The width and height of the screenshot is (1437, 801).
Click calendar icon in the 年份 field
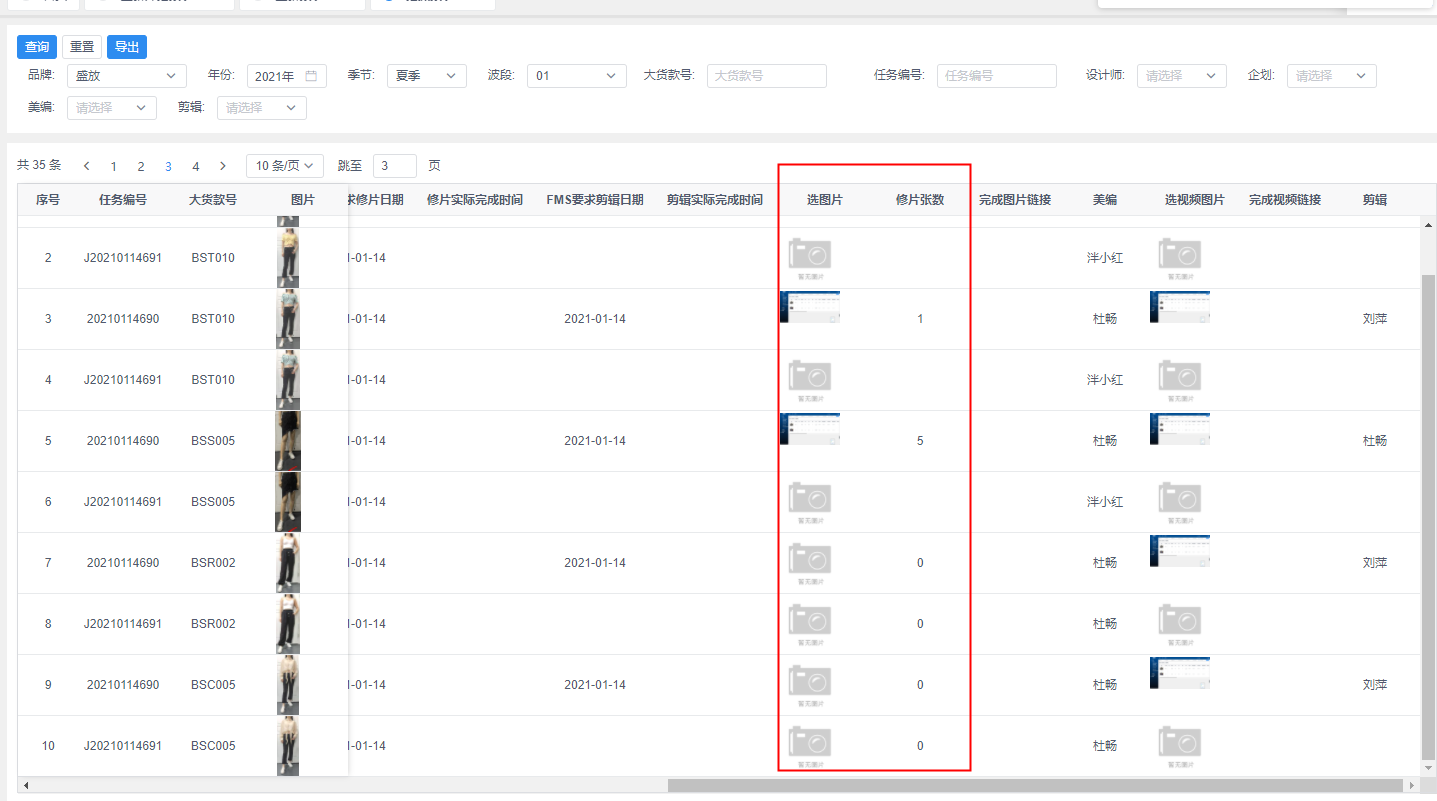(311, 76)
